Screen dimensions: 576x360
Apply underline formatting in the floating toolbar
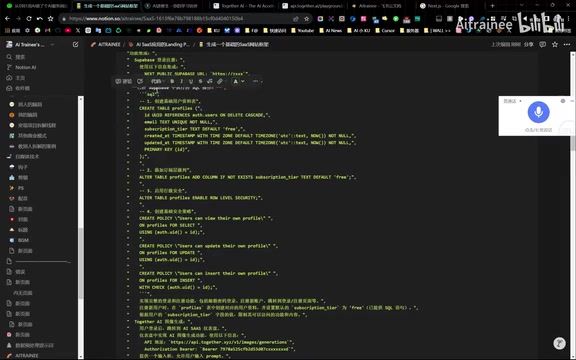coord(191,81)
